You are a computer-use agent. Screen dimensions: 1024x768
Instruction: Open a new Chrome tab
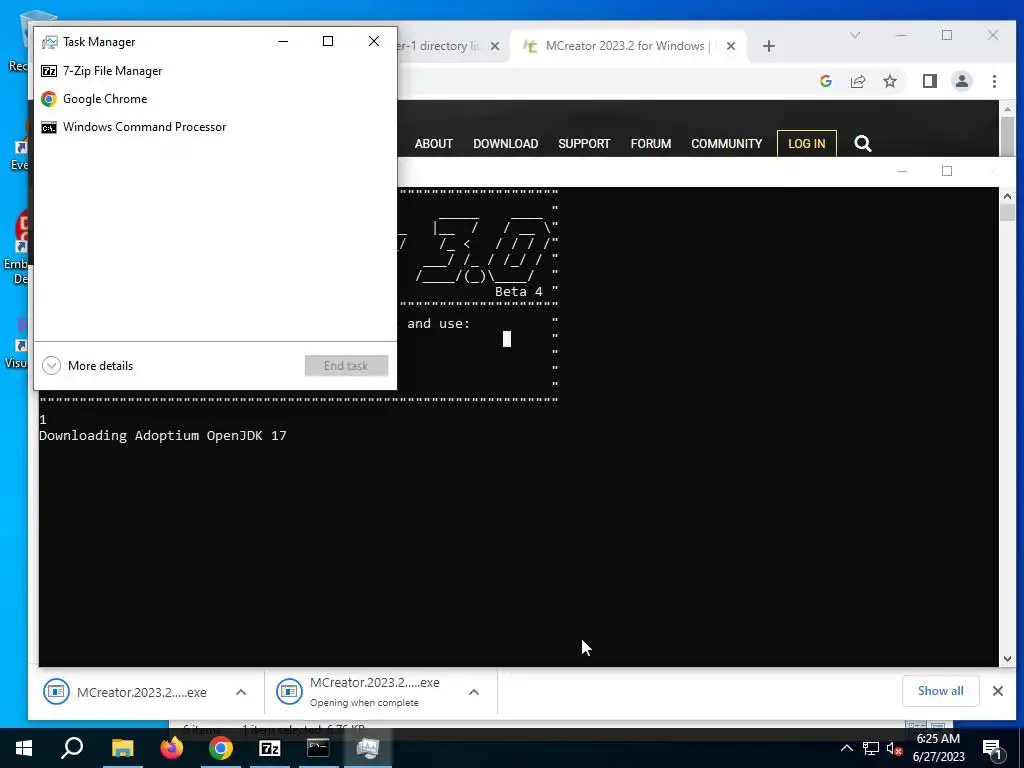coord(769,46)
